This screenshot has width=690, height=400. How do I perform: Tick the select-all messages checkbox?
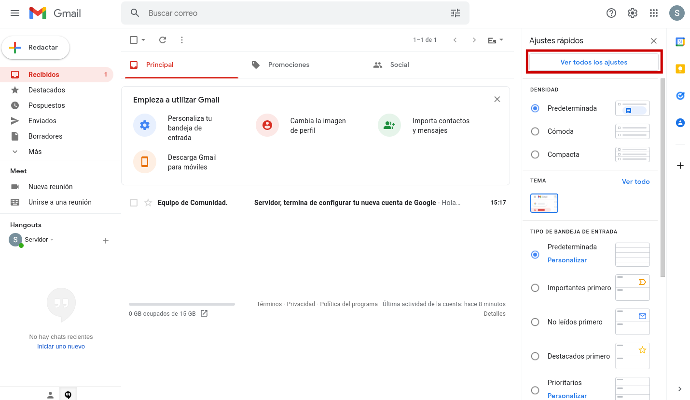click(x=134, y=40)
